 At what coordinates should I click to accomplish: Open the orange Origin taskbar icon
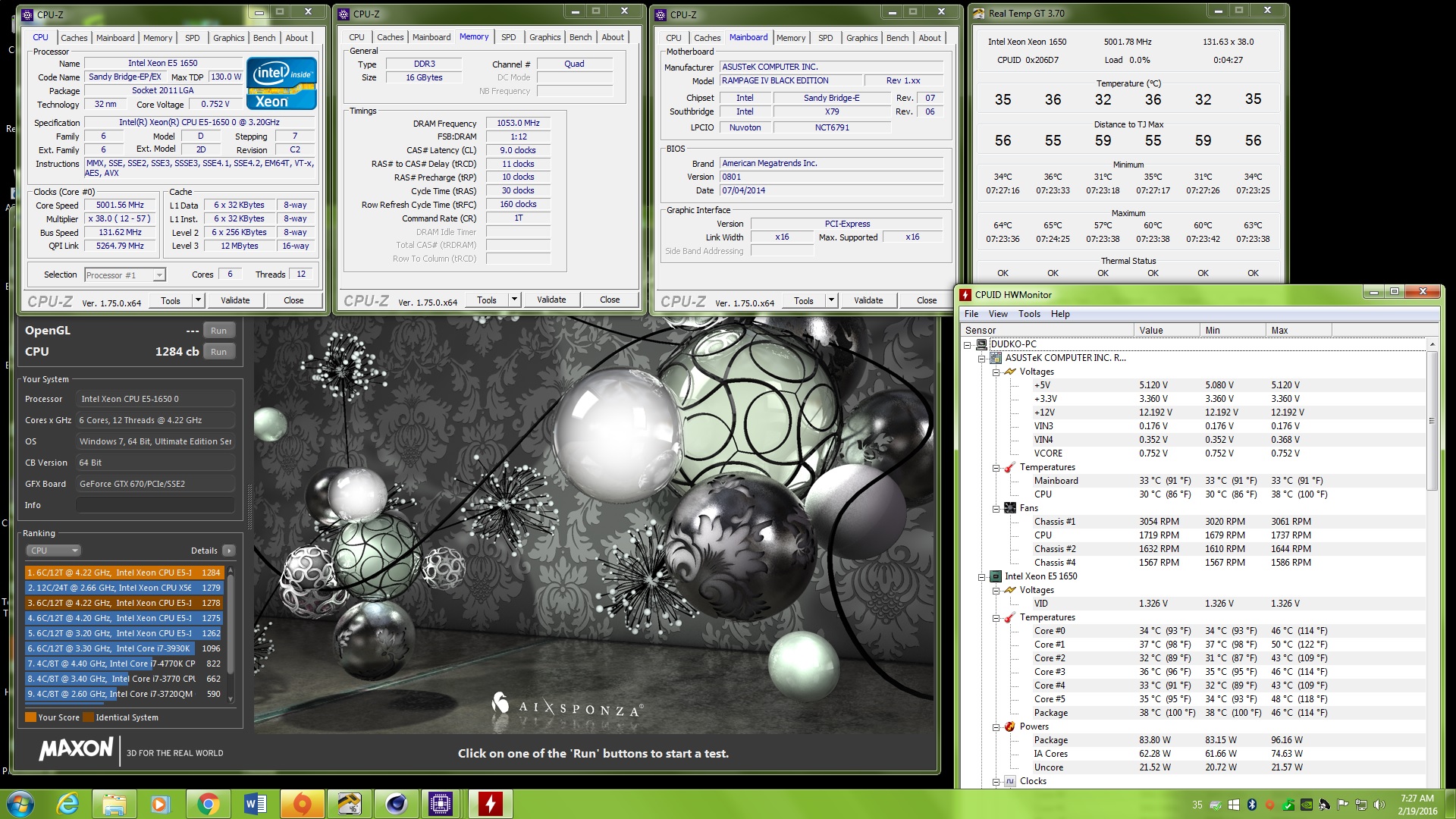tap(302, 804)
